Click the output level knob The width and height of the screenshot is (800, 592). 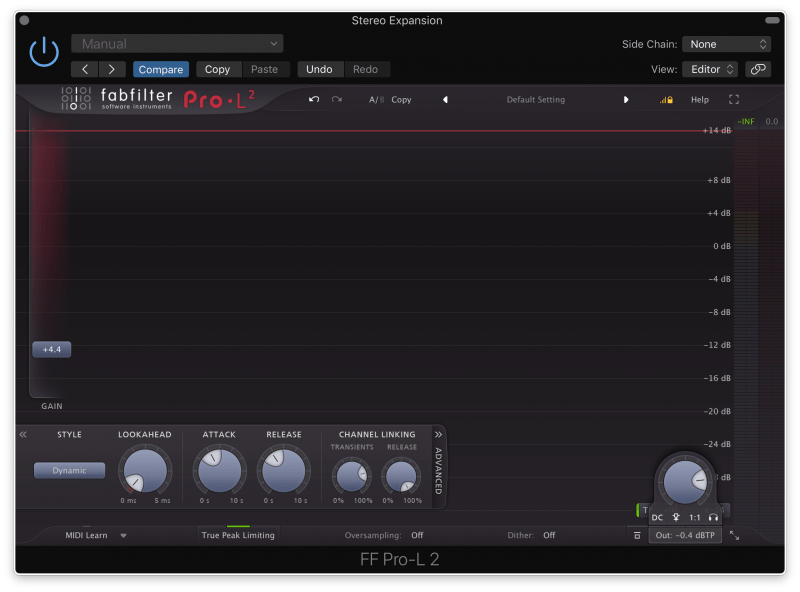pyautogui.click(x=685, y=481)
